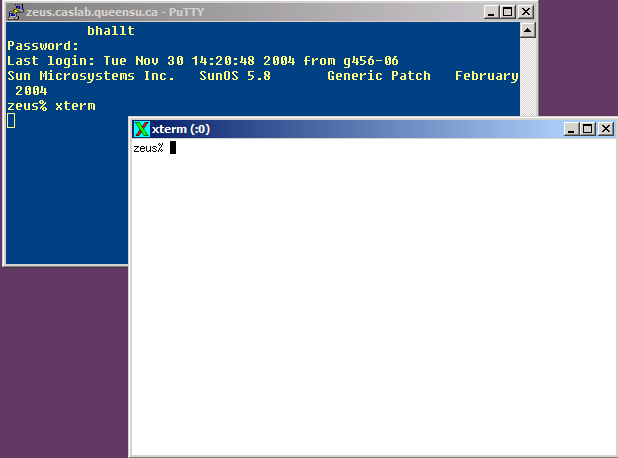Screen dimensions: 618x458
Task: Close the xterm (:0) window
Action: click(606, 129)
